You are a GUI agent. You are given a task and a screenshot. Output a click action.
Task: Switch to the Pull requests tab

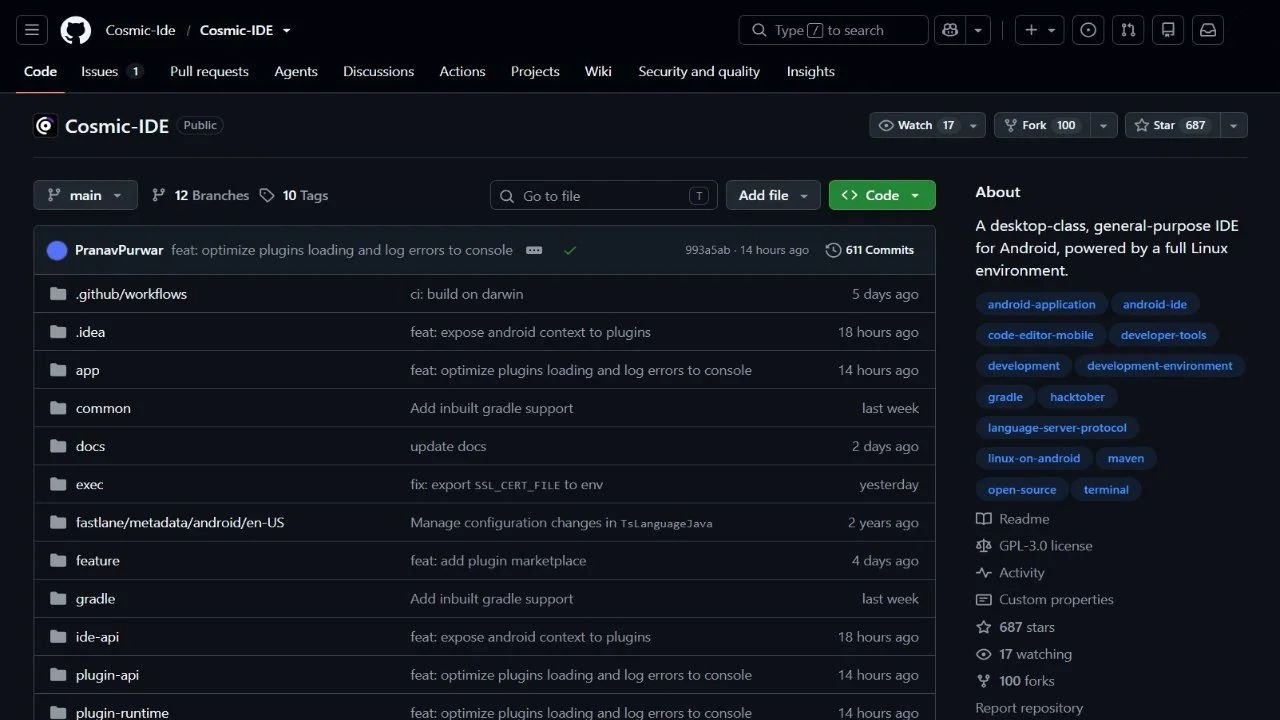[209, 71]
